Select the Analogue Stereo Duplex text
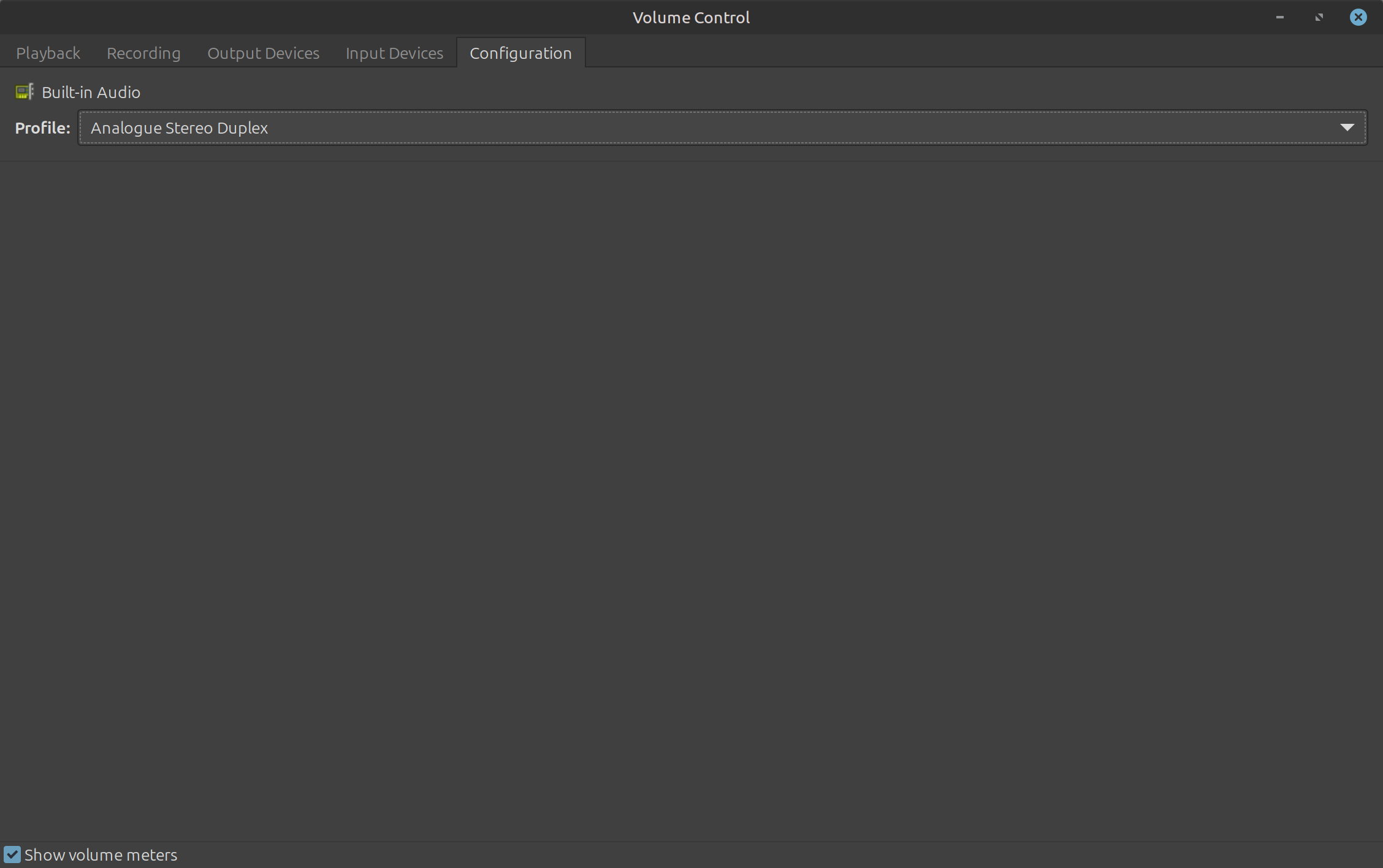Screen dimensions: 1383x868 pyautogui.click(x=179, y=128)
